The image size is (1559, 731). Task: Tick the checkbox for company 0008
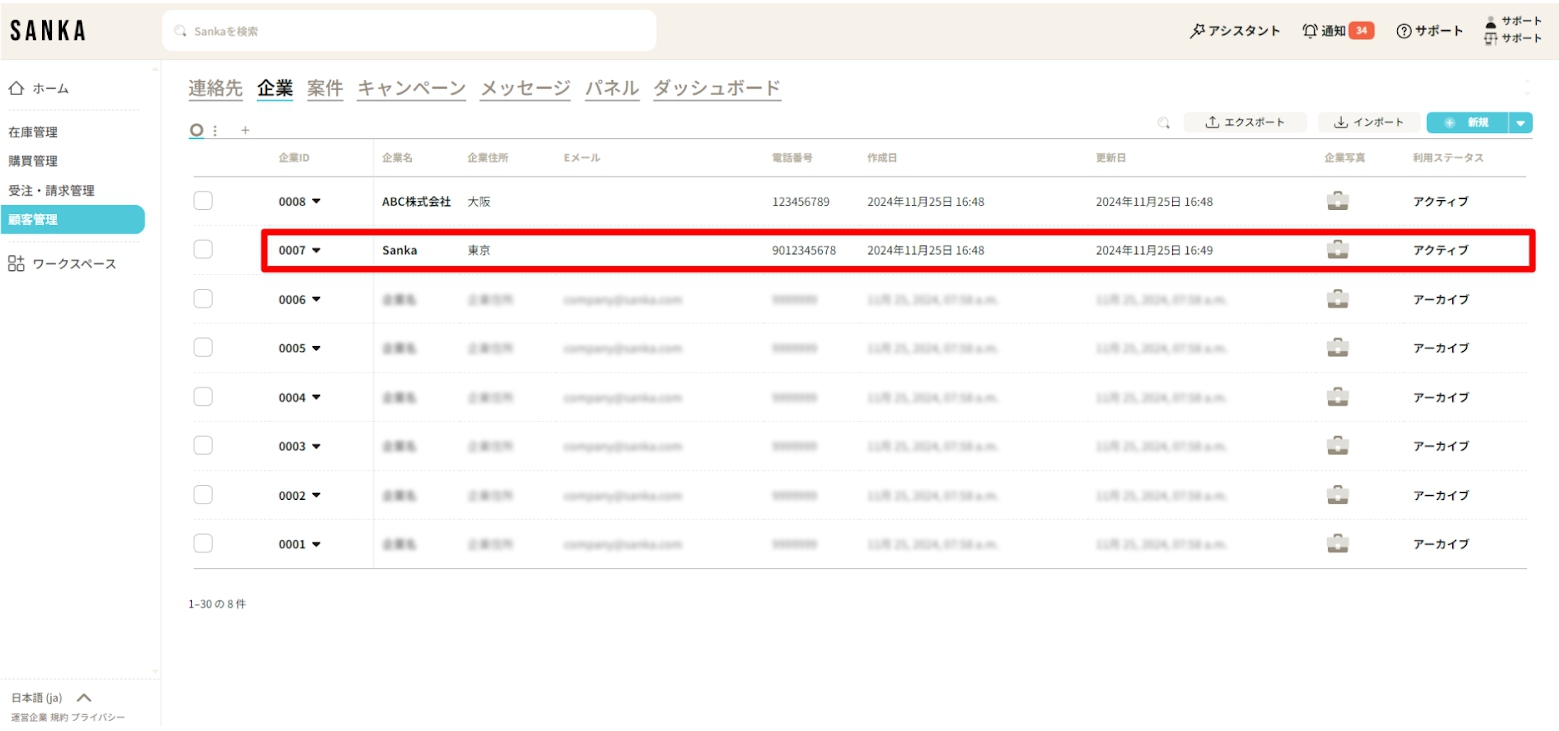203,201
